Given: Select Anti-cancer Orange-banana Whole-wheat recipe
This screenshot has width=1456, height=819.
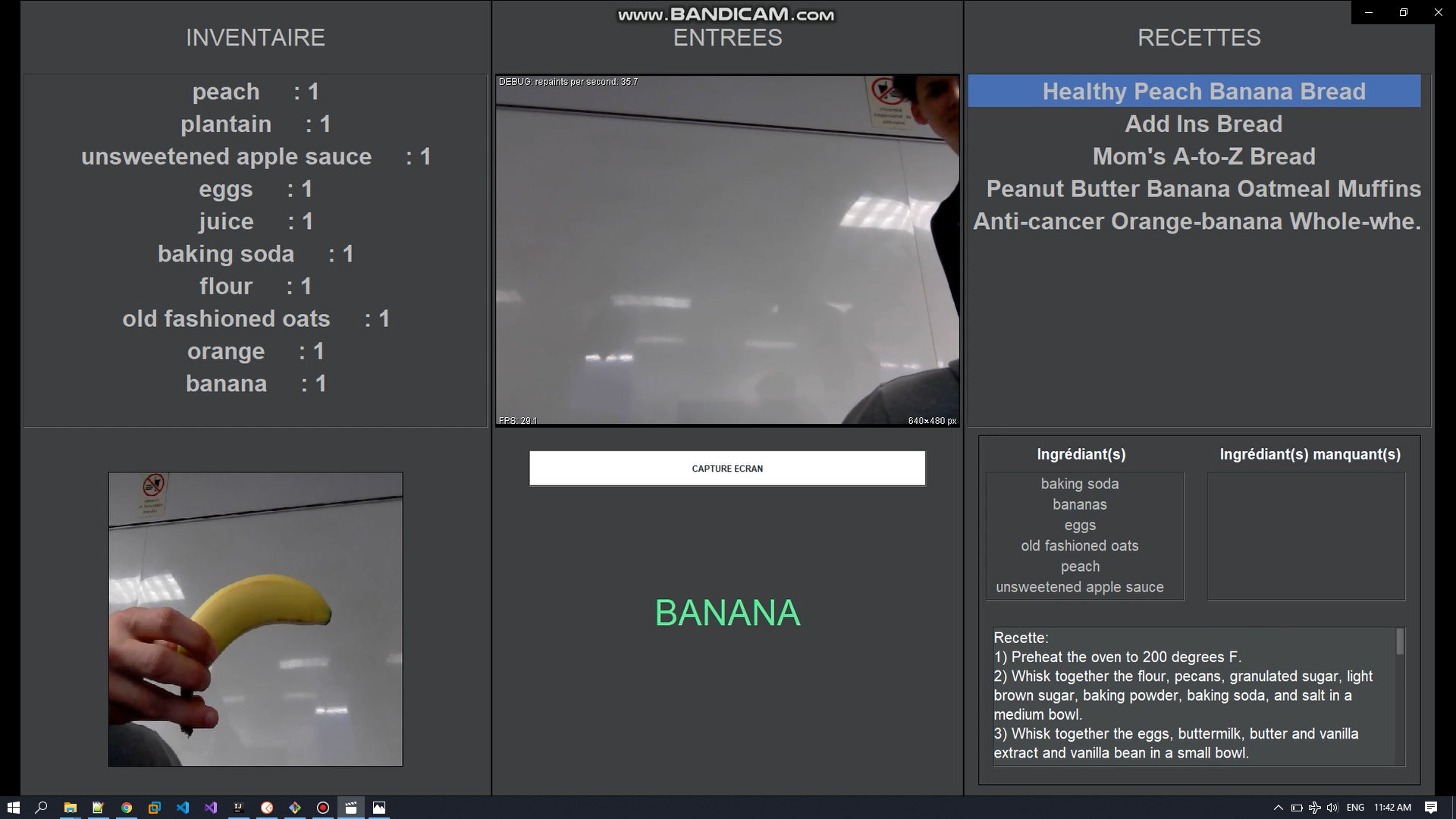Looking at the screenshot, I should [1197, 221].
